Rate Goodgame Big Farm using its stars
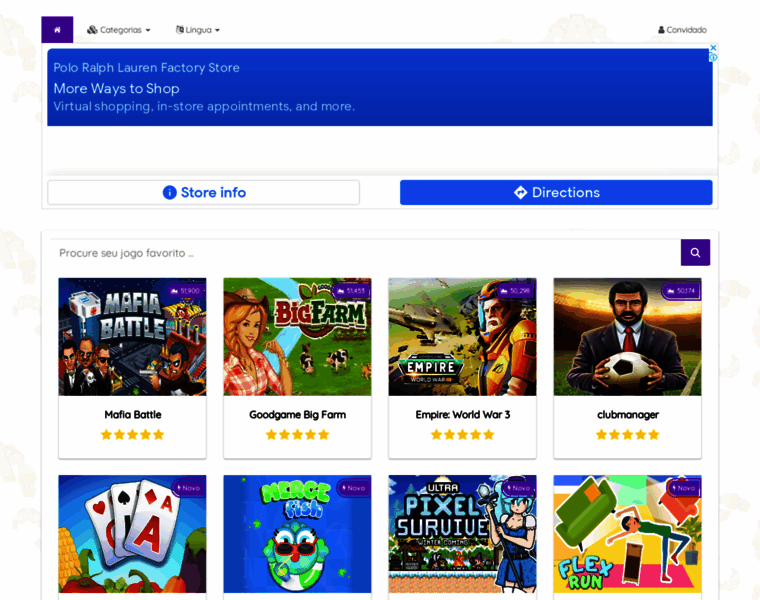The image size is (760, 600). [297, 435]
